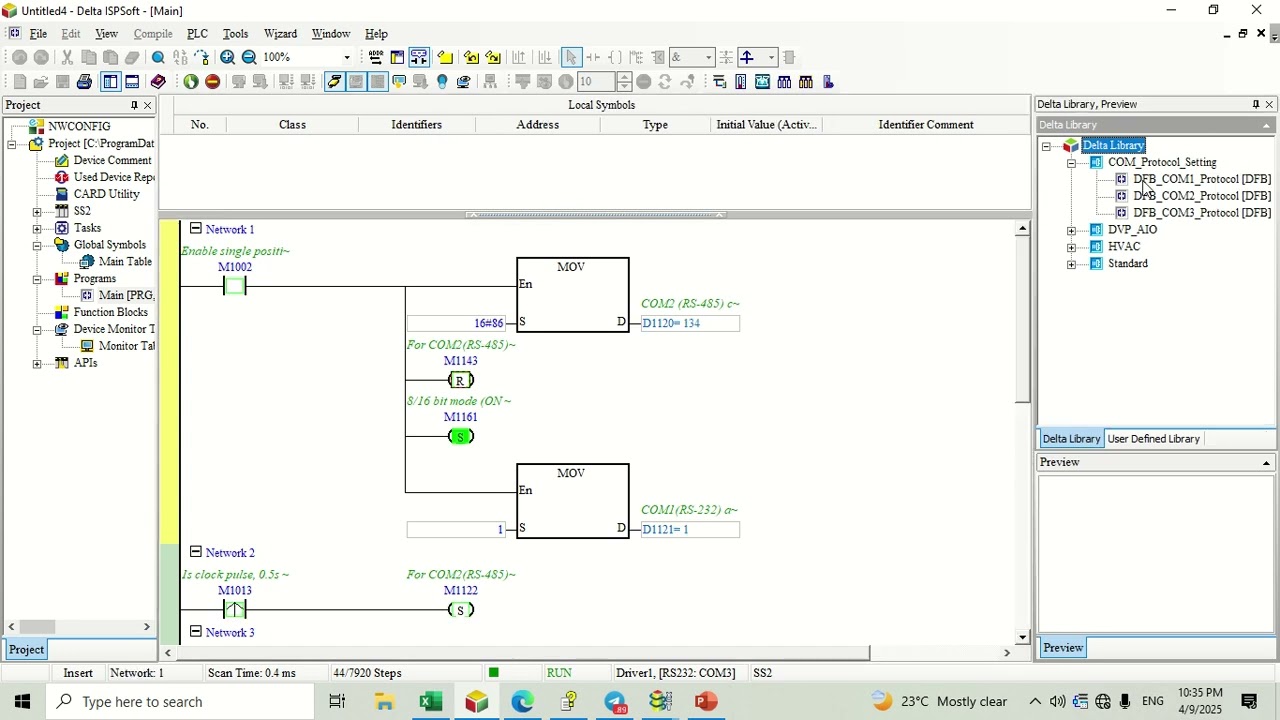Collapse the COM_Protocol_Setting library node
The width and height of the screenshot is (1280, 720).
(1071, 162)
